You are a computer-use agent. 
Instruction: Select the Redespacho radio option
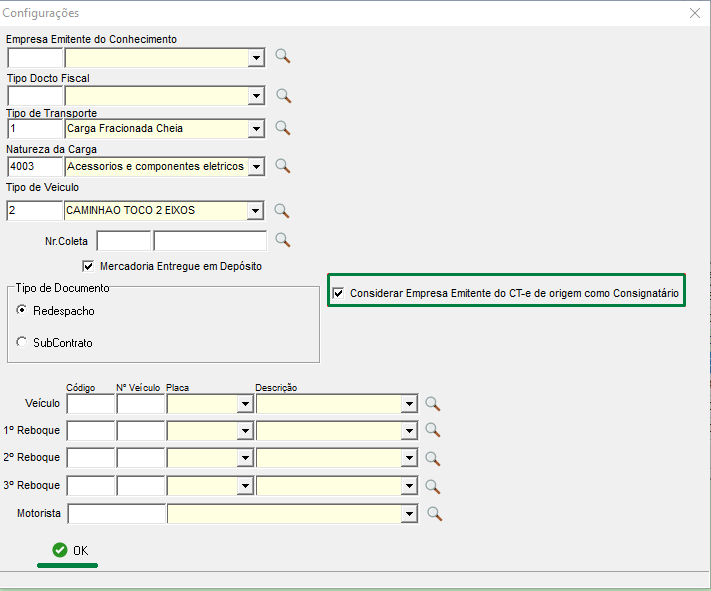coord(23,311)
